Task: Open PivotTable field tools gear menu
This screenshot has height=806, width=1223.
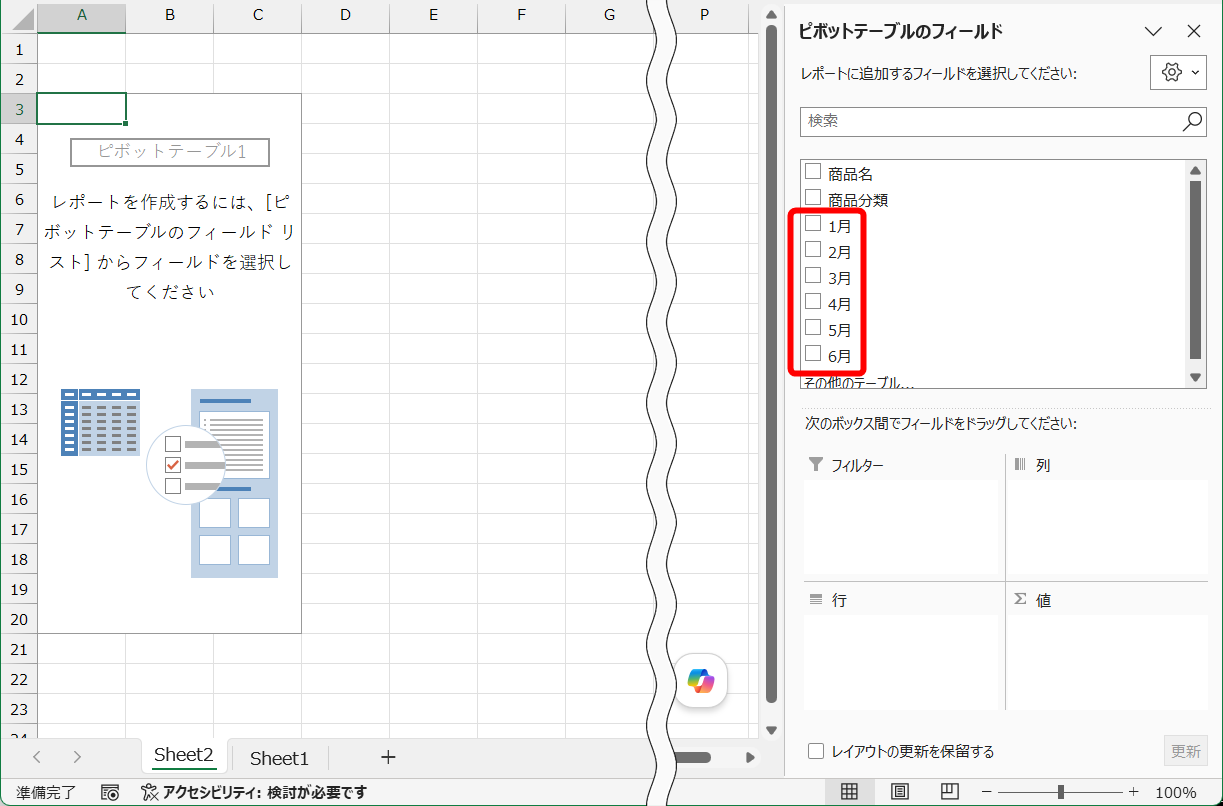Action: click(1178, 72)
